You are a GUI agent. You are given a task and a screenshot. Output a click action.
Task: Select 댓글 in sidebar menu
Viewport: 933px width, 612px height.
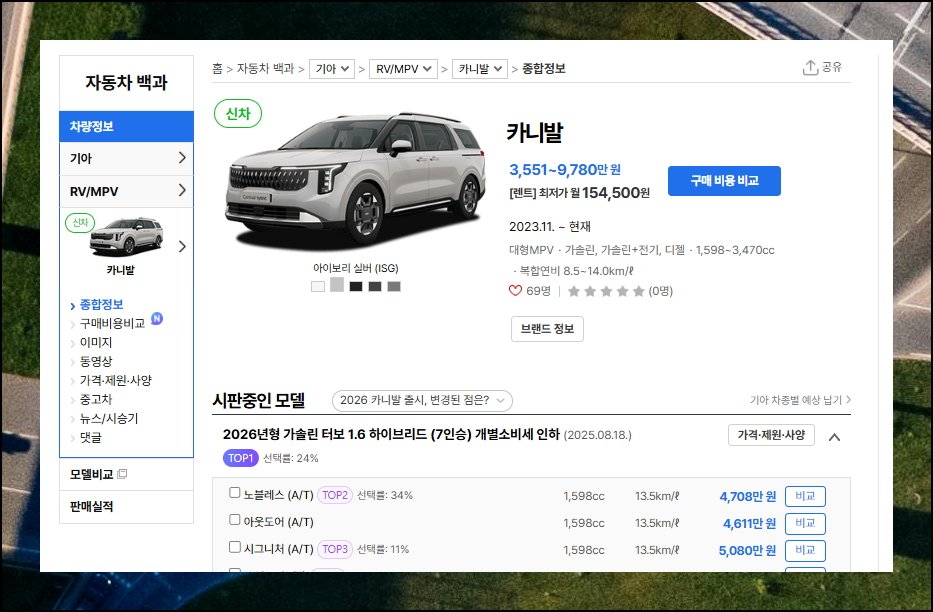[90, 438]
